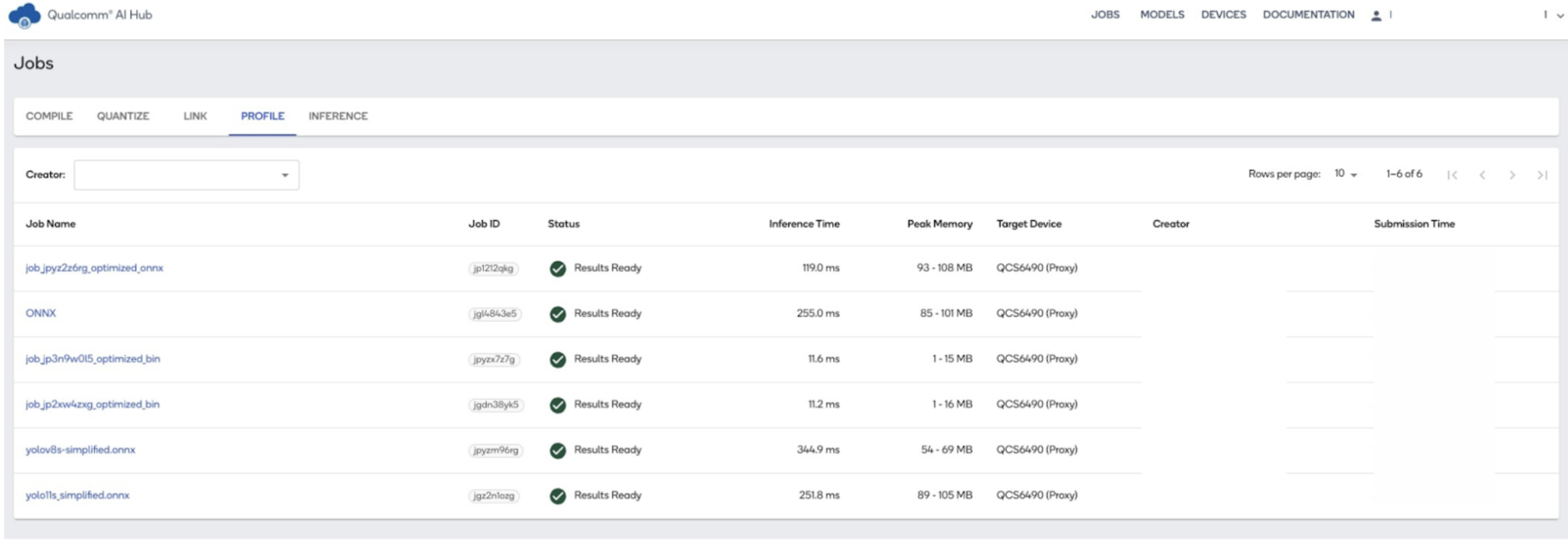Click the green check icon for ONNX job
1568x545 pixels.
tap(558, 314)
